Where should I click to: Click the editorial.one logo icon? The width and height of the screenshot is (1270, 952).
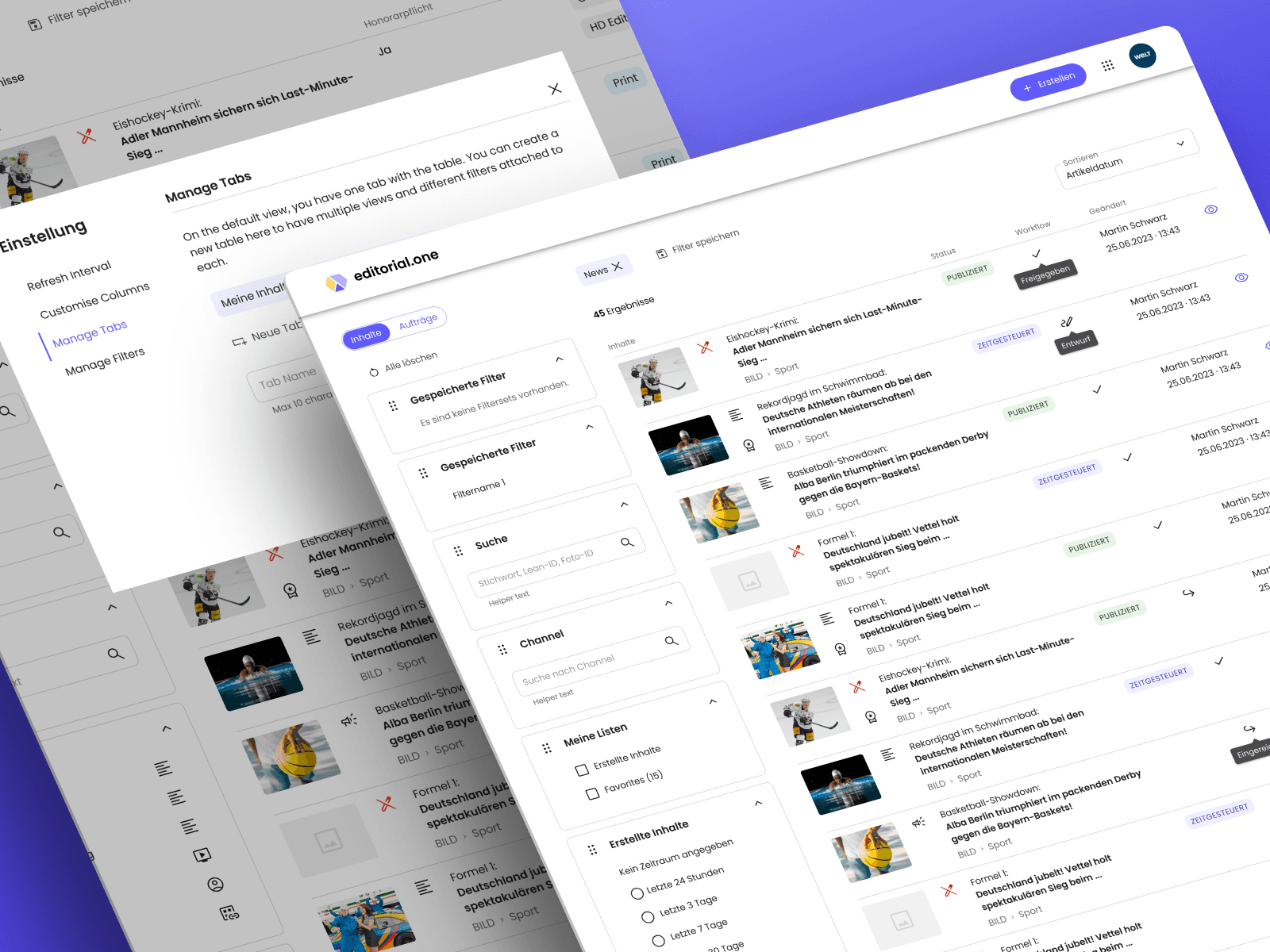[337, 282]
